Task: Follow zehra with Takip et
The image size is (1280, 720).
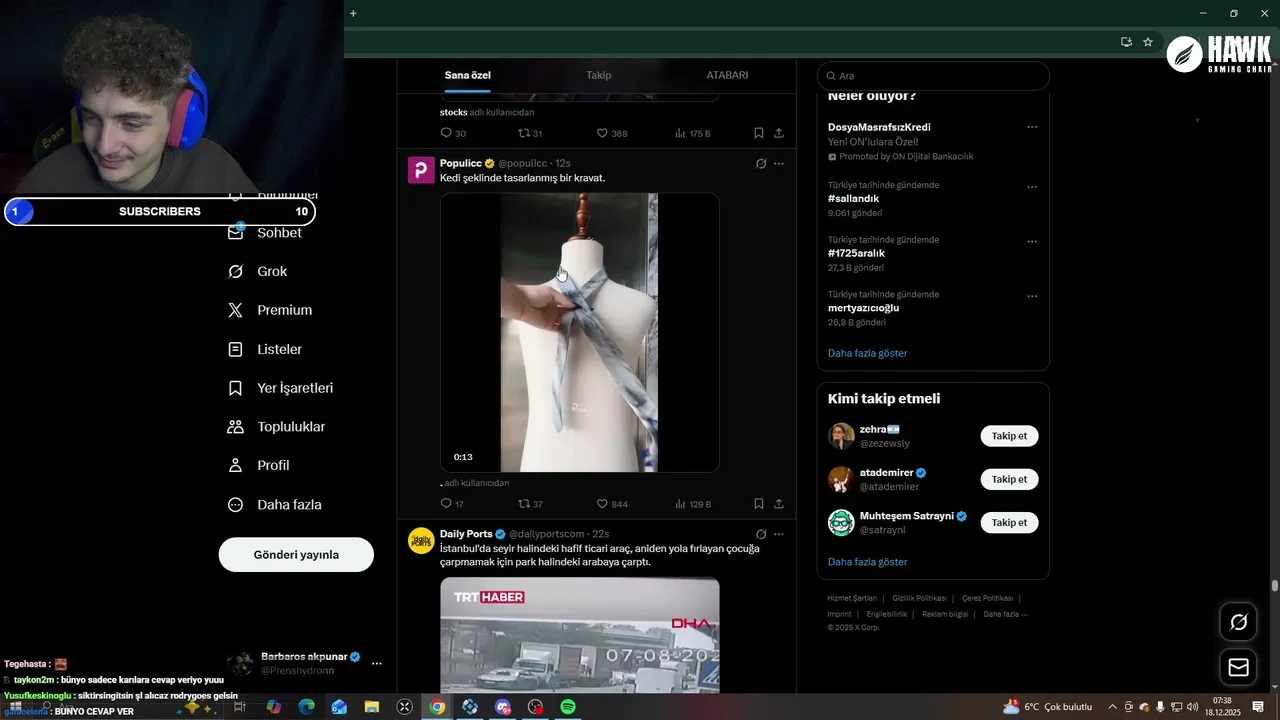Action: (1009, 436)
